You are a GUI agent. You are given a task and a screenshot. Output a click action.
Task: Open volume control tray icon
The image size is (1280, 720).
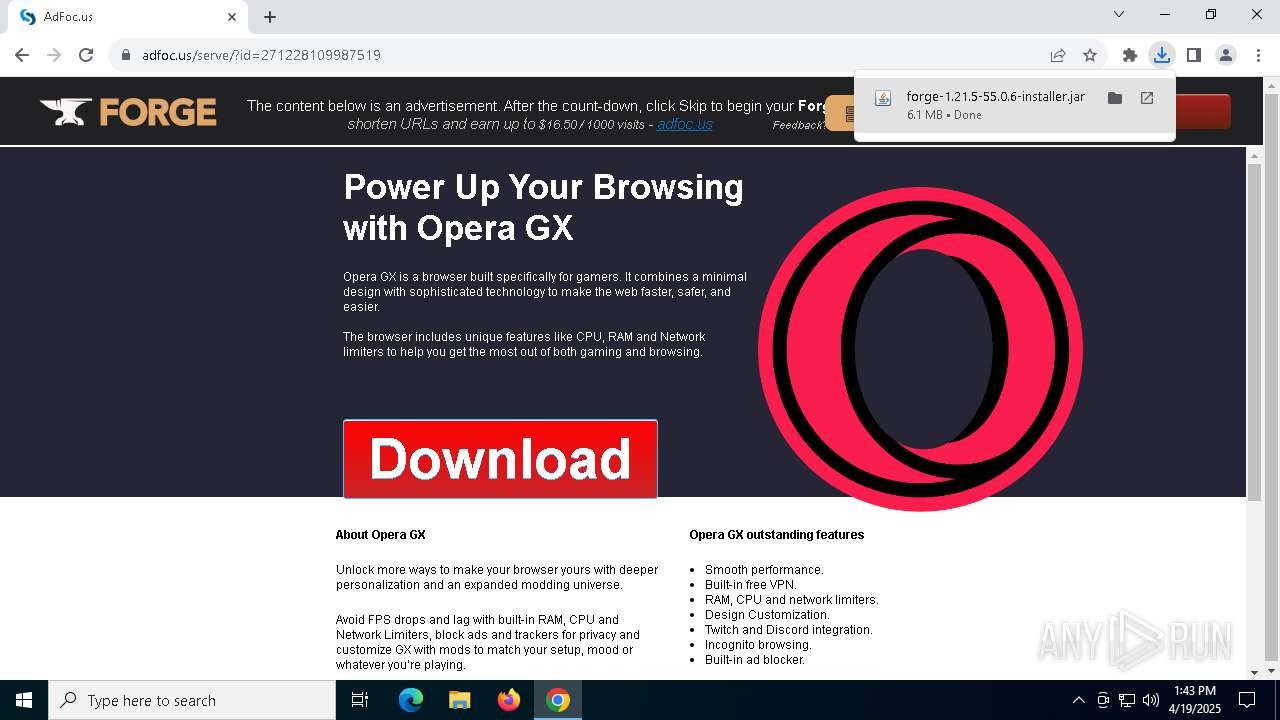1151,700
